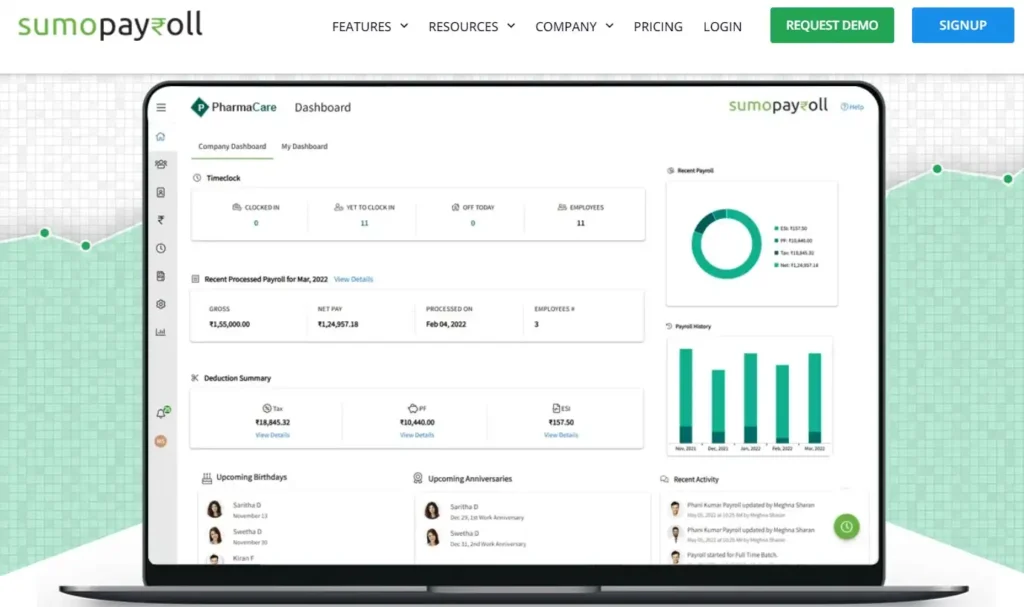1024x607 pixels.
Task: Click the Recent Payroll section icon
Action: [670, 171]
